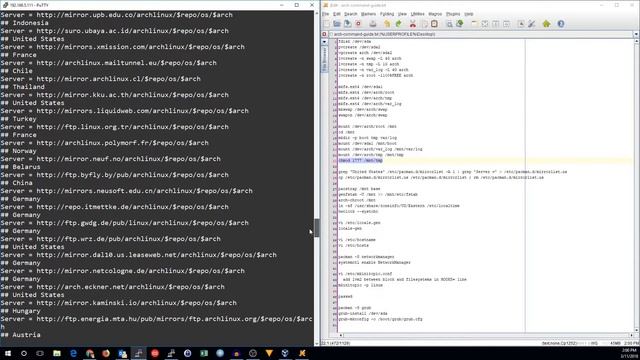
Task: Click the jEdit horizontal scrollbar left arrow
Action: click(x=341, y=335)
